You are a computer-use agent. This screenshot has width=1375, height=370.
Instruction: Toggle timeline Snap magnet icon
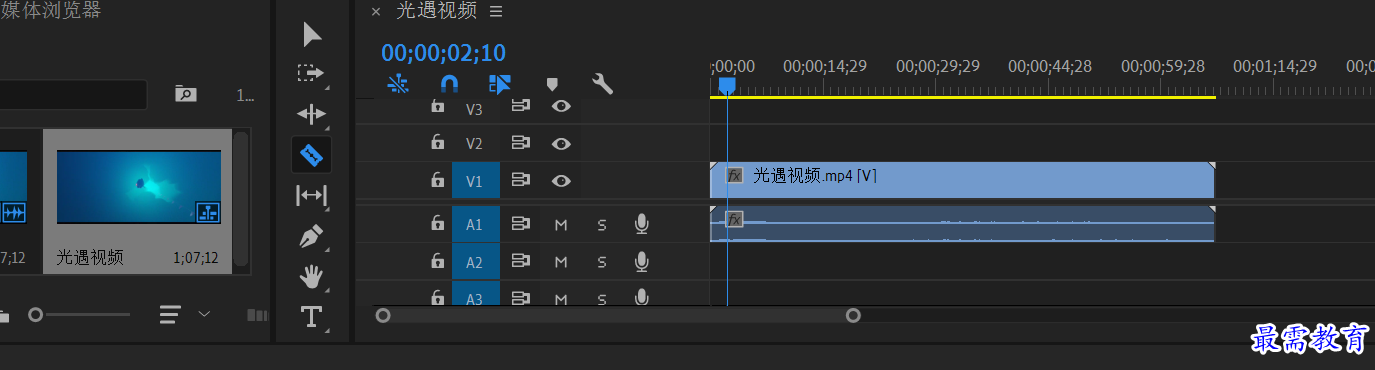point(450,84)
